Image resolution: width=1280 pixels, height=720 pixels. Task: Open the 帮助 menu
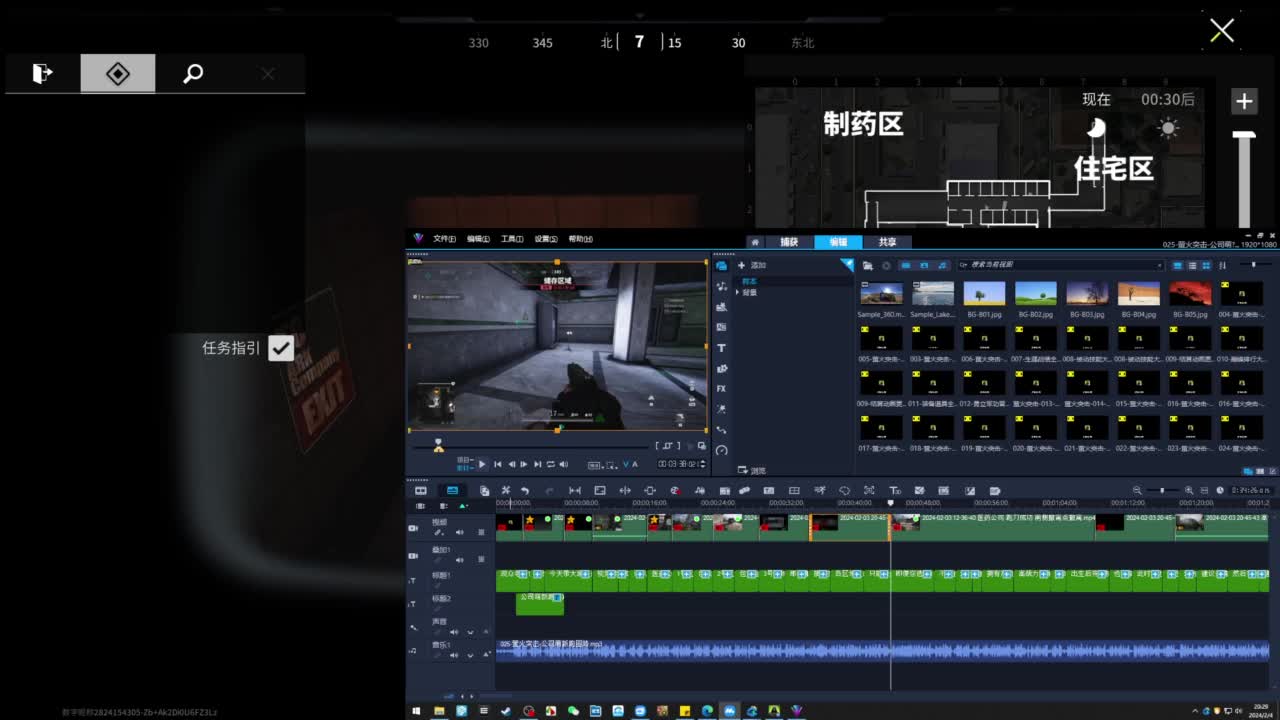580,240
